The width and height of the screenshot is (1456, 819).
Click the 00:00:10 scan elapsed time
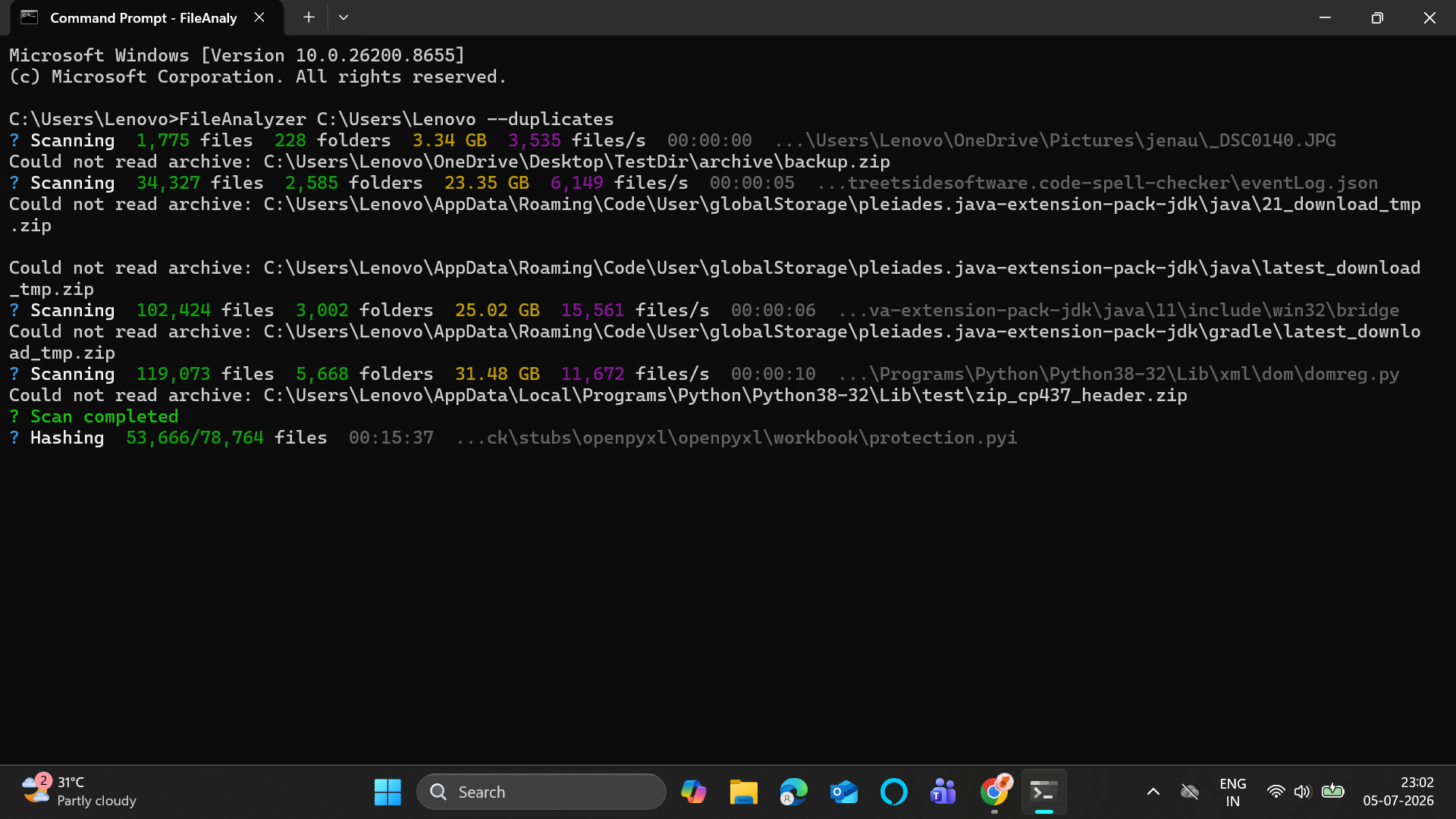(x=773, y=374)
